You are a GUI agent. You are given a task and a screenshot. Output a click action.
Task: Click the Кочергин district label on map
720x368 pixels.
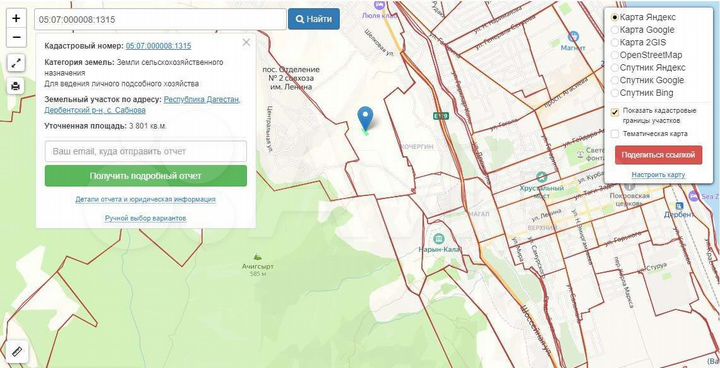tap(416, 147)
